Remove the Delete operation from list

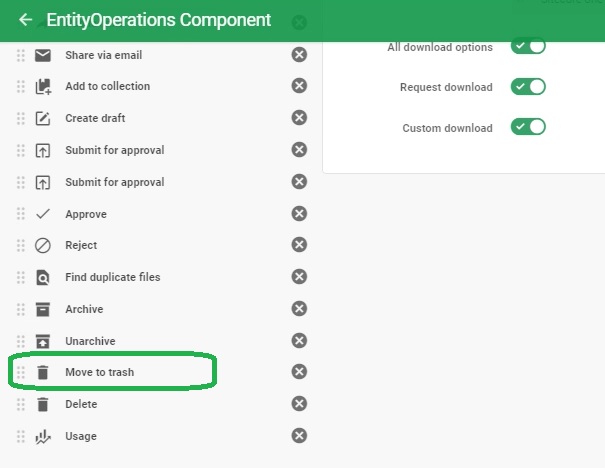pos(299,404)
